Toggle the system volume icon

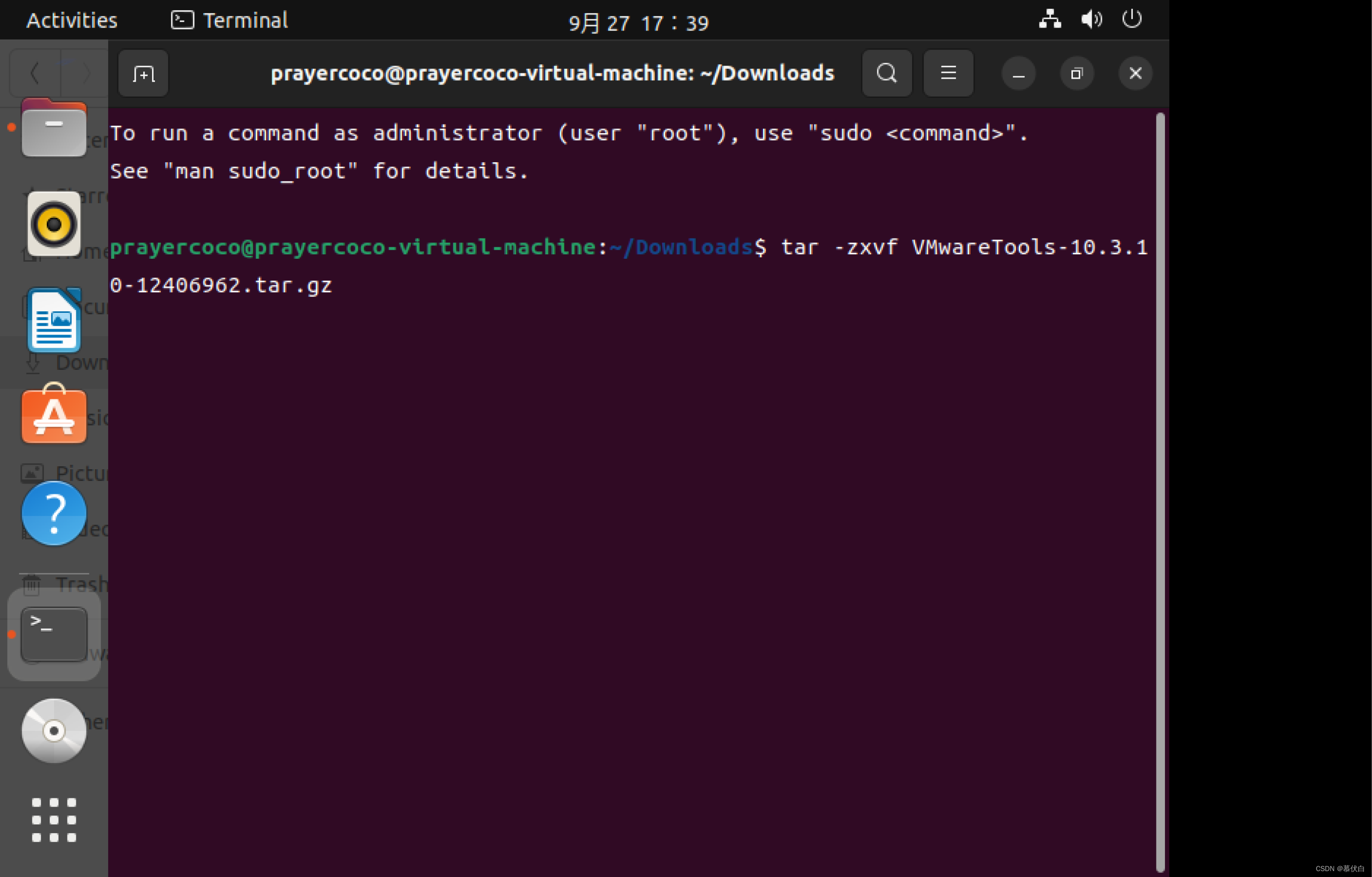point(1092,19)
